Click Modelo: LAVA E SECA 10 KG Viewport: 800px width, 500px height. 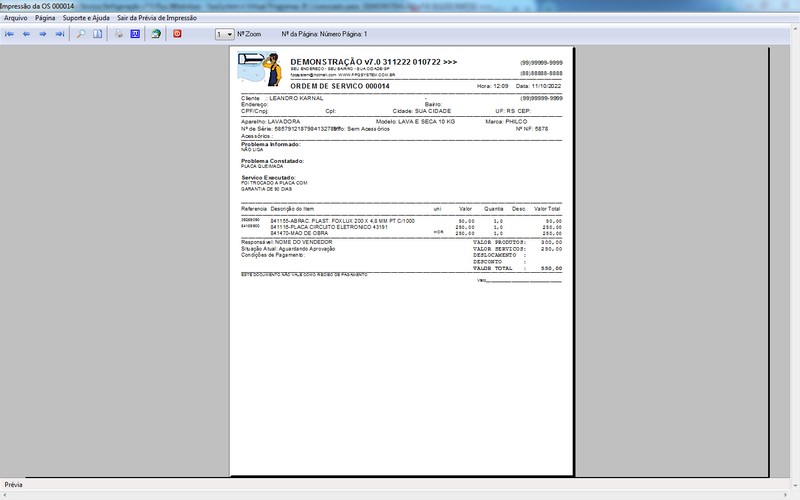coord(415,122)
